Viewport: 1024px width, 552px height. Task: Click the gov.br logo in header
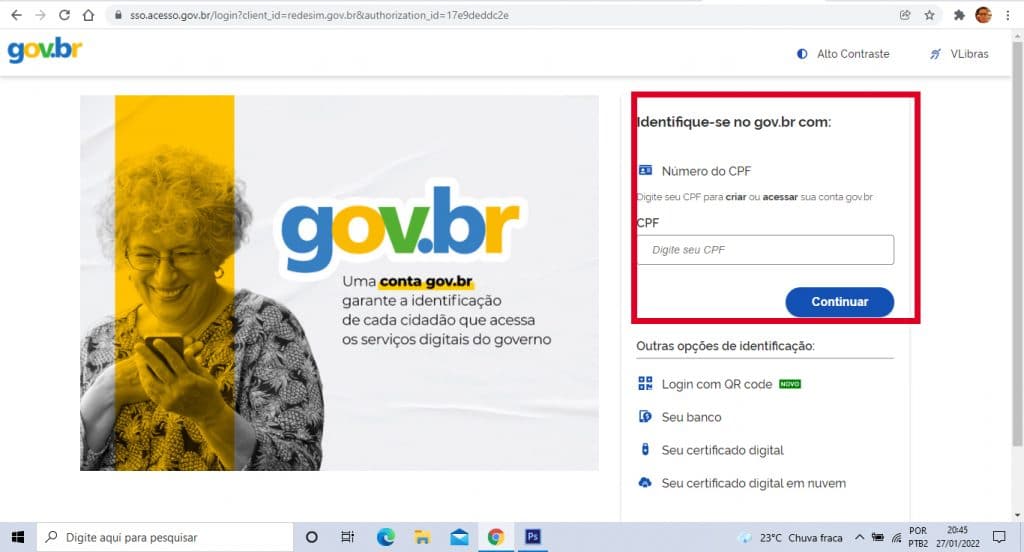point(45,50)
